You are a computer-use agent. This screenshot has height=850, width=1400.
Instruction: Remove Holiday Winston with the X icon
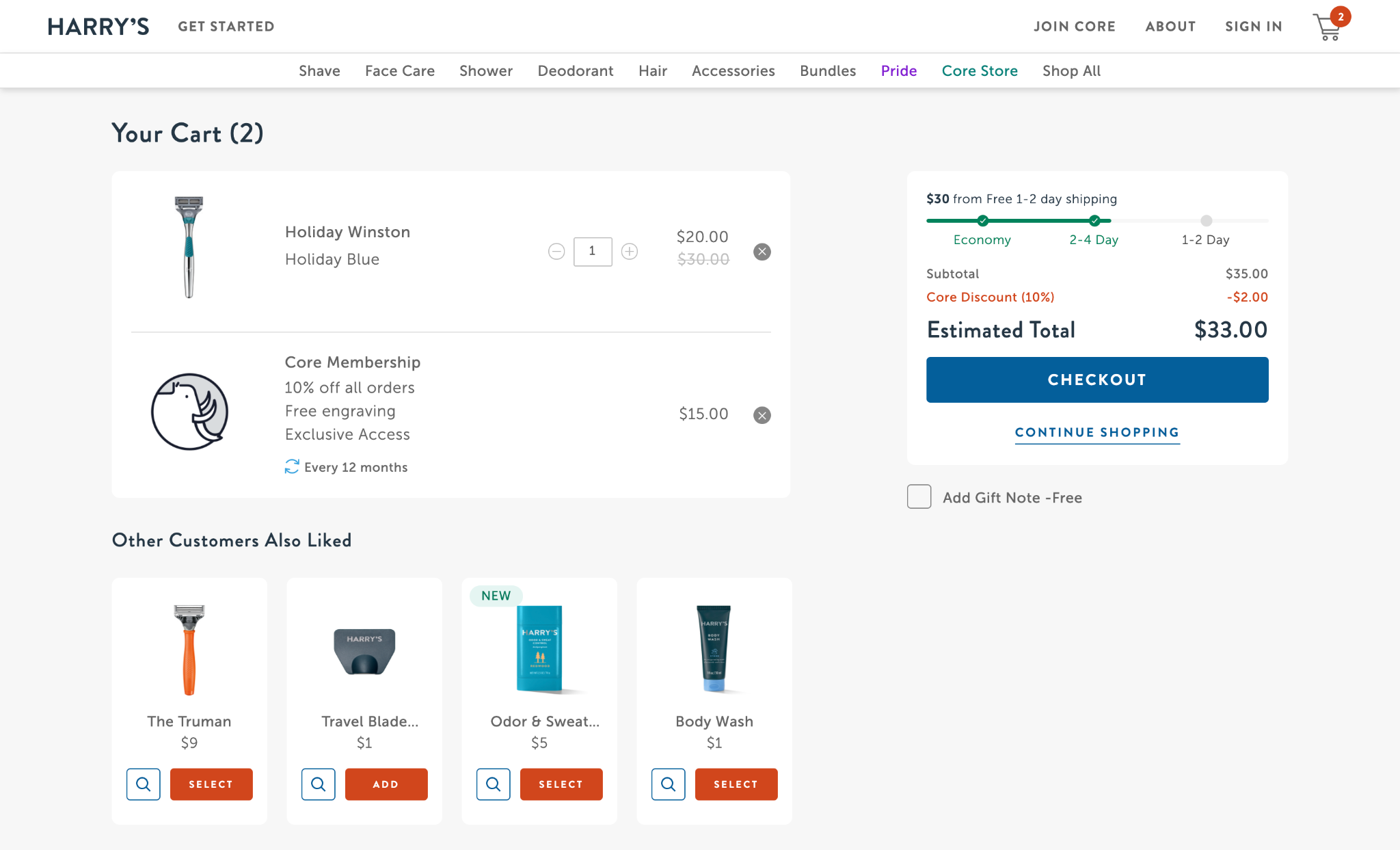point(762,252)
